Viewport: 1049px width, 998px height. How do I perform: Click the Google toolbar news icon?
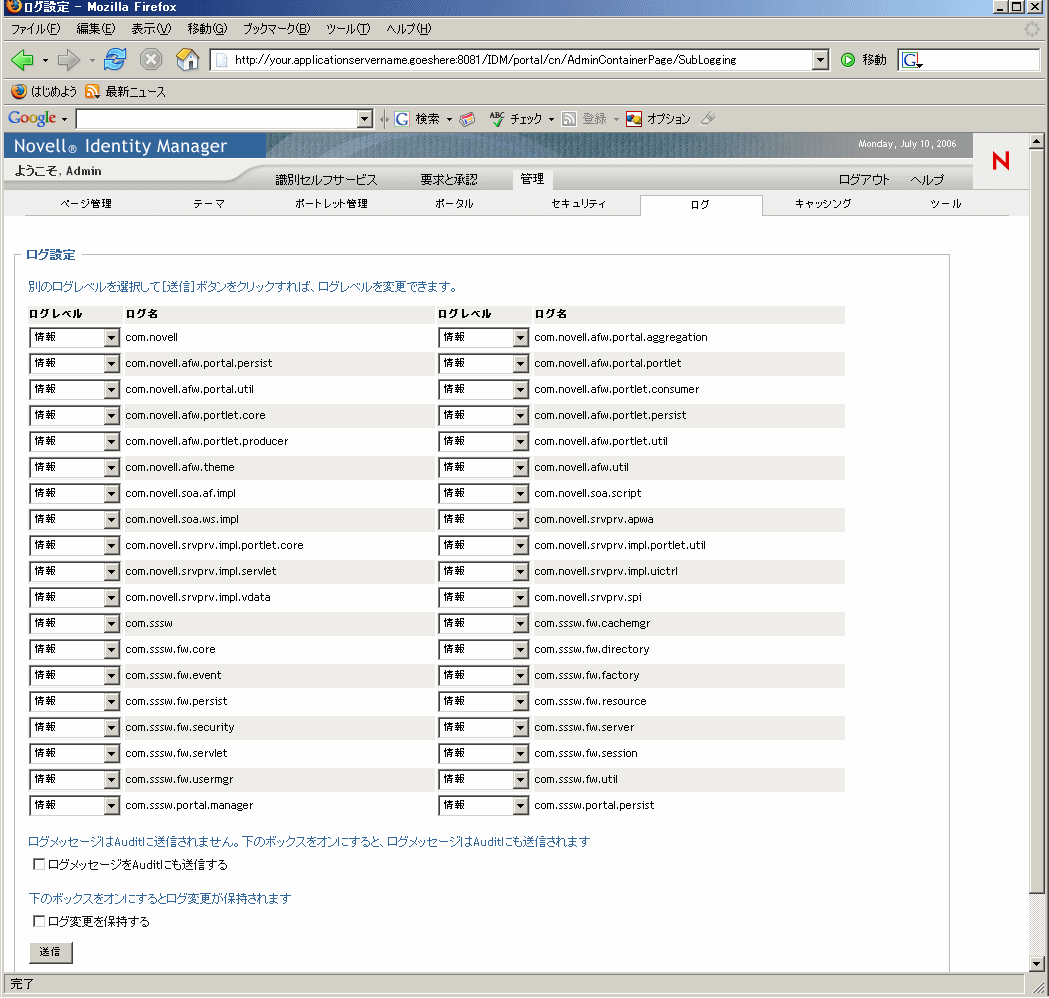click(467, 119)
